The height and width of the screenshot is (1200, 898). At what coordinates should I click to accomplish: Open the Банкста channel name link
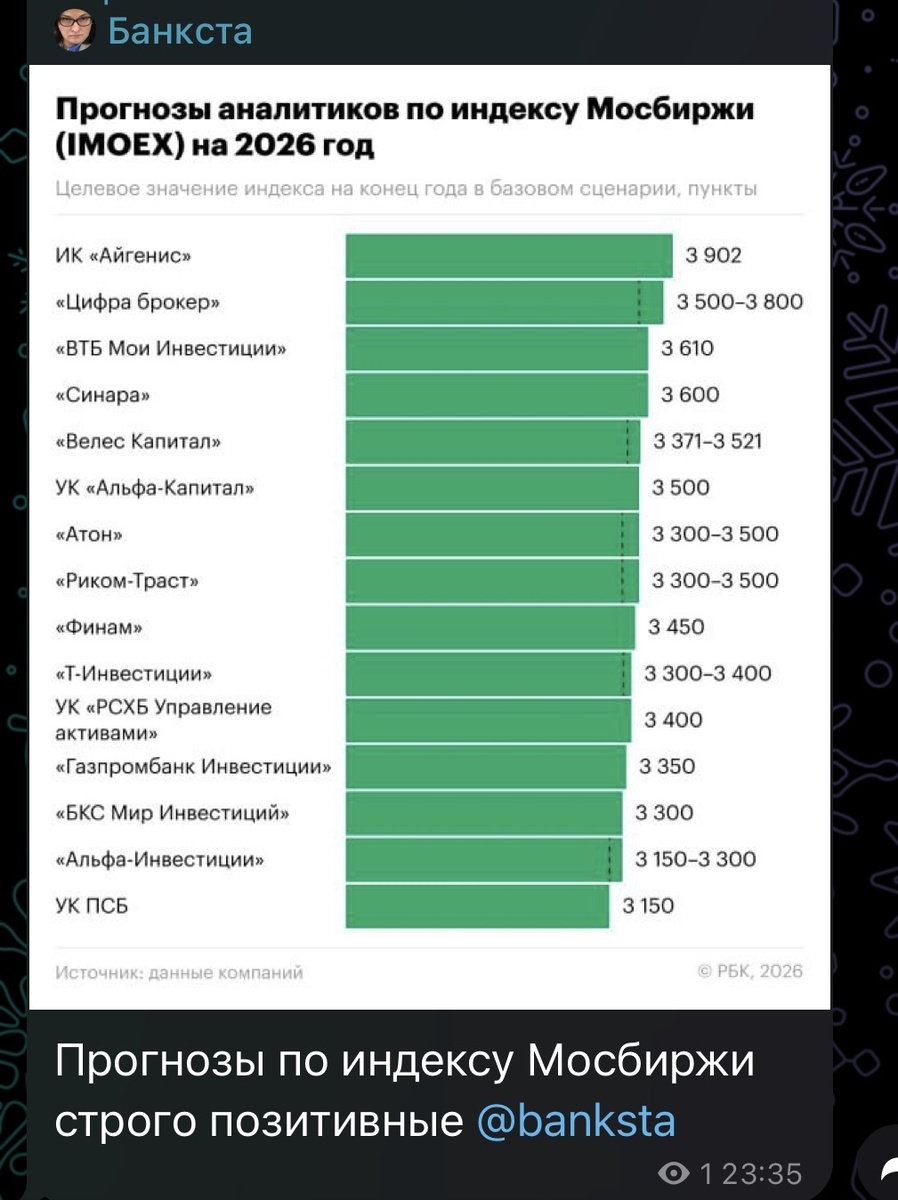point(180,31)
